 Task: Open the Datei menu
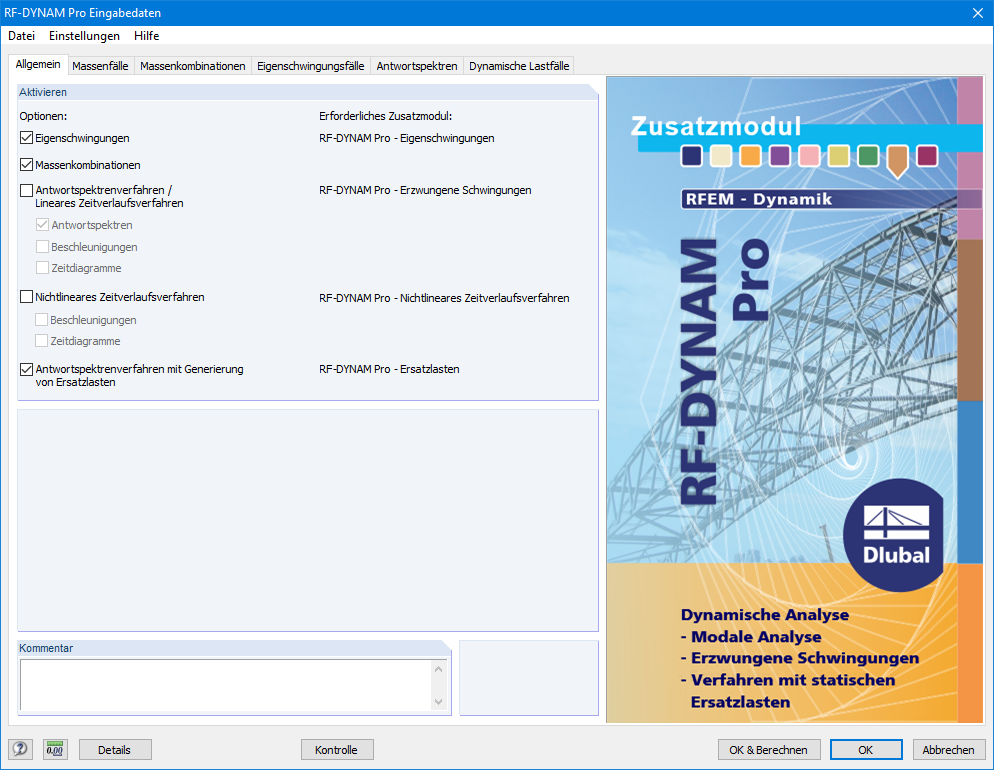coord(23,36)
